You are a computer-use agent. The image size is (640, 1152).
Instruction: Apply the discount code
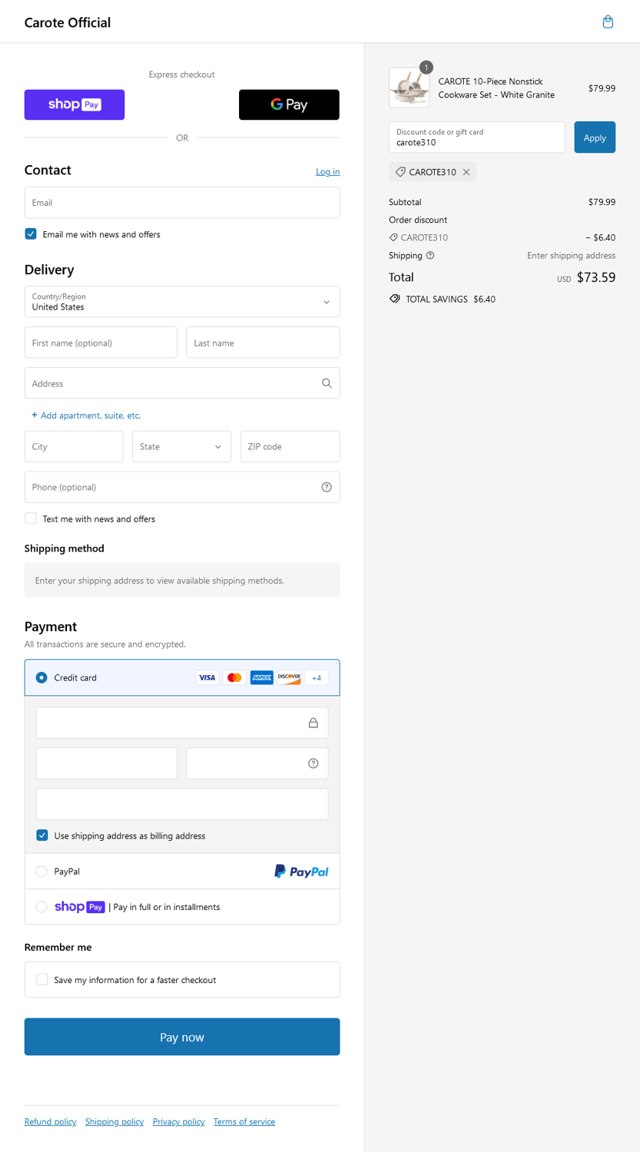click(594, 137)
